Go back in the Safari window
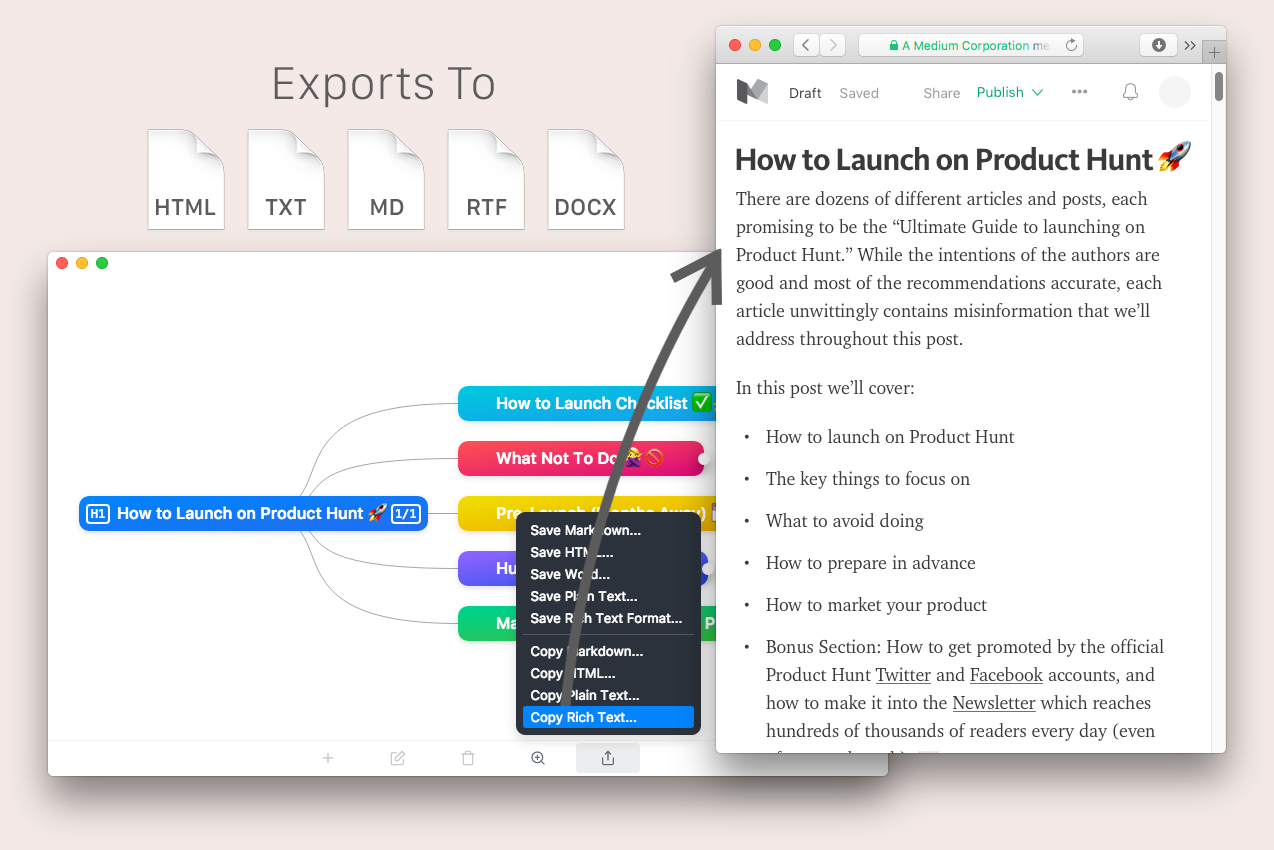The image size is (1274, 850). (806, 45)
